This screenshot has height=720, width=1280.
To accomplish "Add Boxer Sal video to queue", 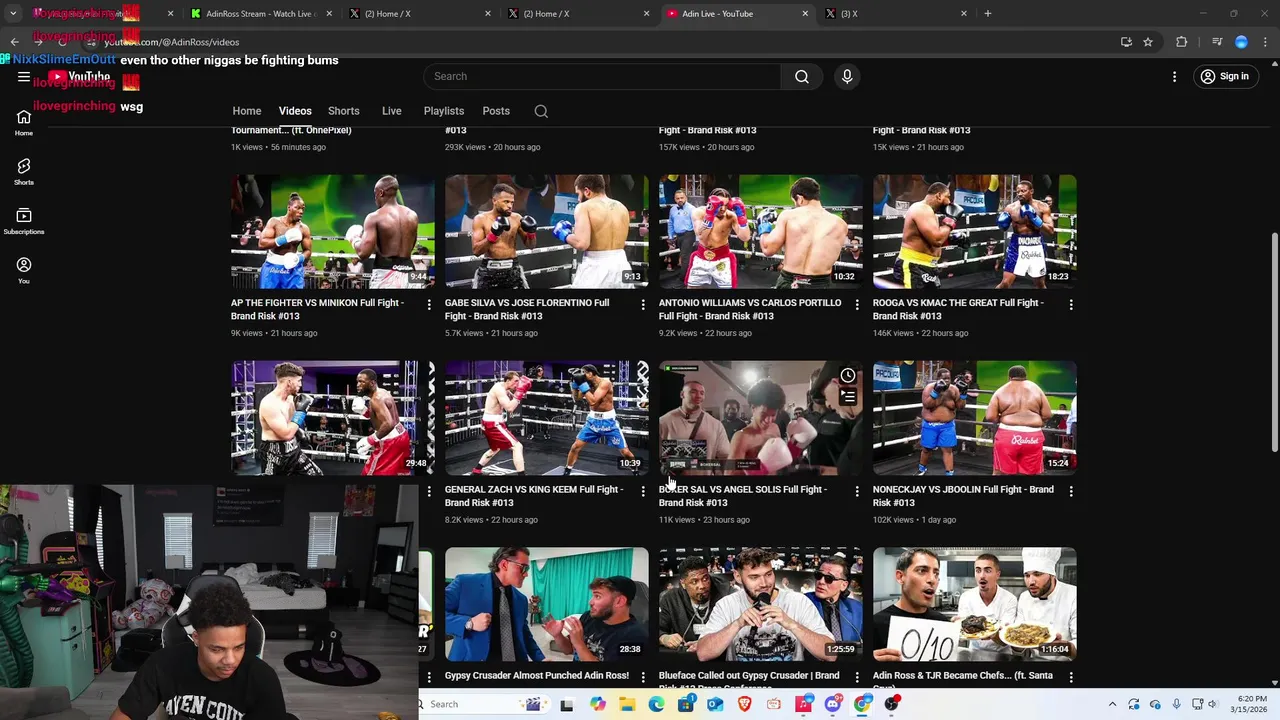I will click(x=848, y=397).
